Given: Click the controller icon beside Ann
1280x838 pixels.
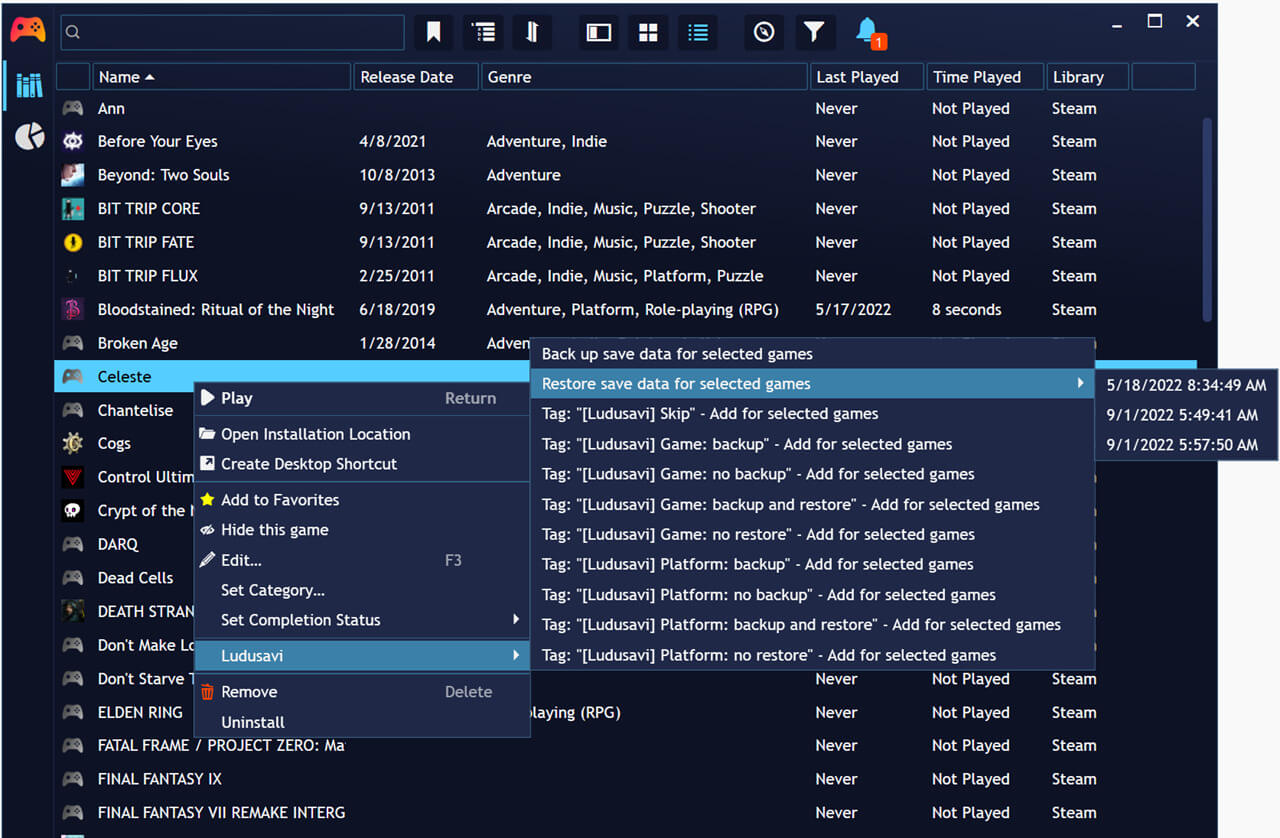Looking at the screenshot, I should pyautogui.click(x=72, y=108).
